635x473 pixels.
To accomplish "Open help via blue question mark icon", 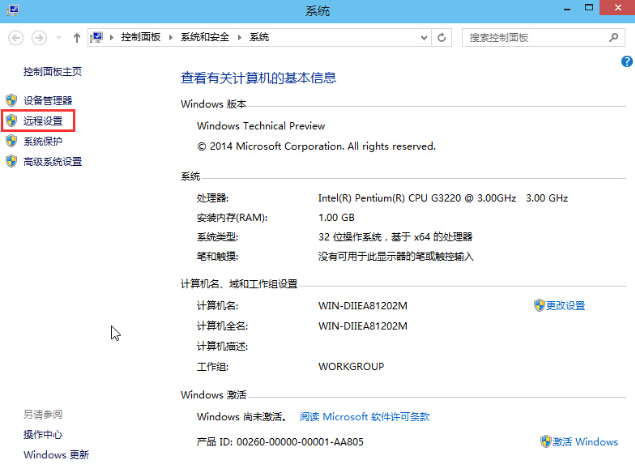I will [x=626, y=62].
